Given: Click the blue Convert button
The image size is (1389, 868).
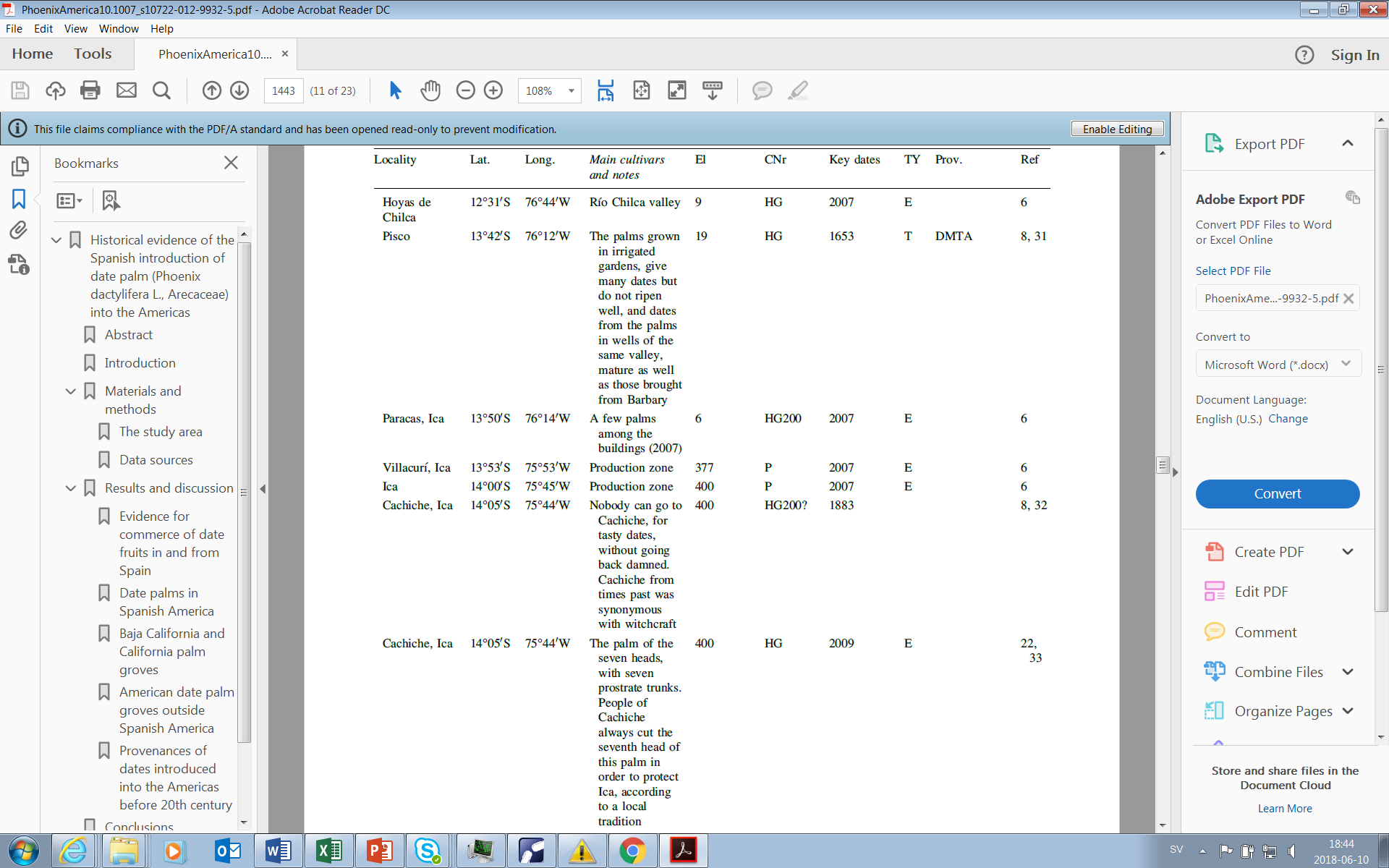Looking at the screenshot, I should click(1278, 494).
